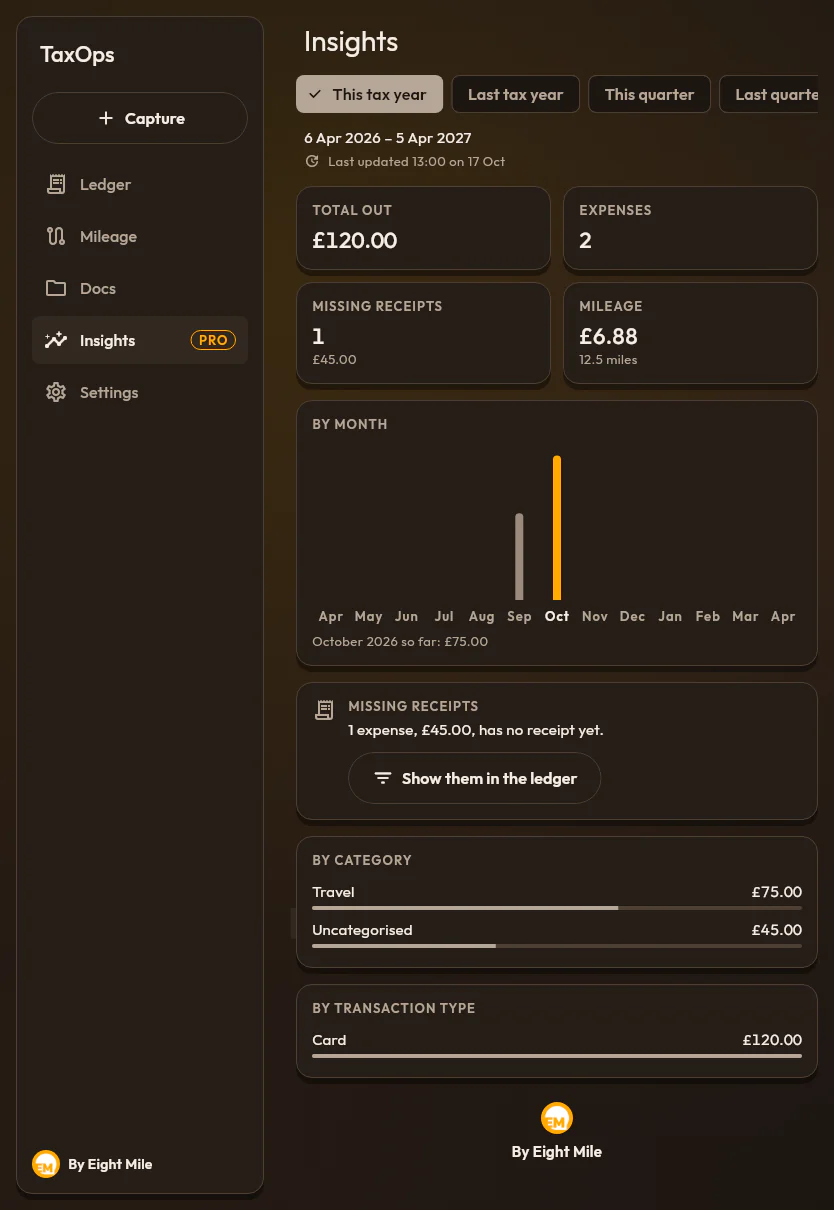Click the 6 Apr 2026 – 5 Apr 2027 date range
Screen dimensions: 834x1210
click(x=388, y=138)
